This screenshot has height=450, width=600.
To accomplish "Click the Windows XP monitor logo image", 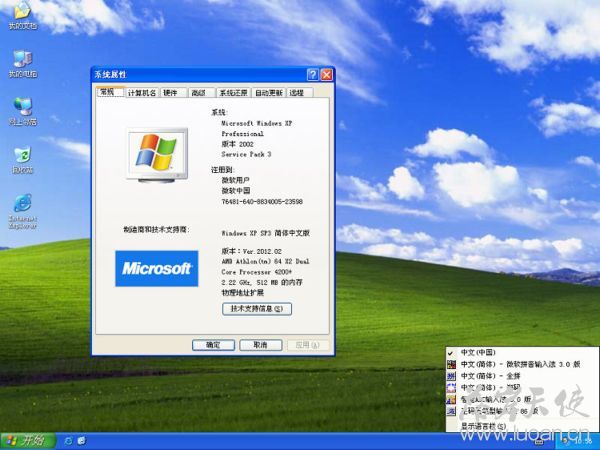I will [157, 155].
